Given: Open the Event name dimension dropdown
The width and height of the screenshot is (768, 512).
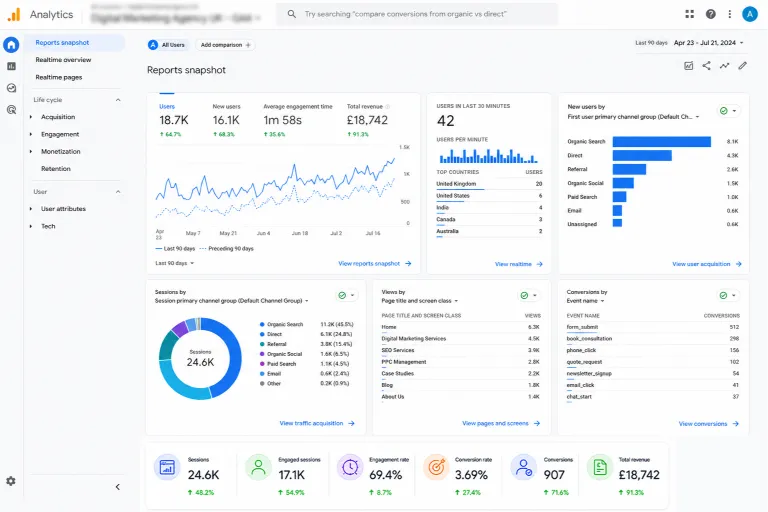Looking at the screenshot, I should tap(585, 300).
